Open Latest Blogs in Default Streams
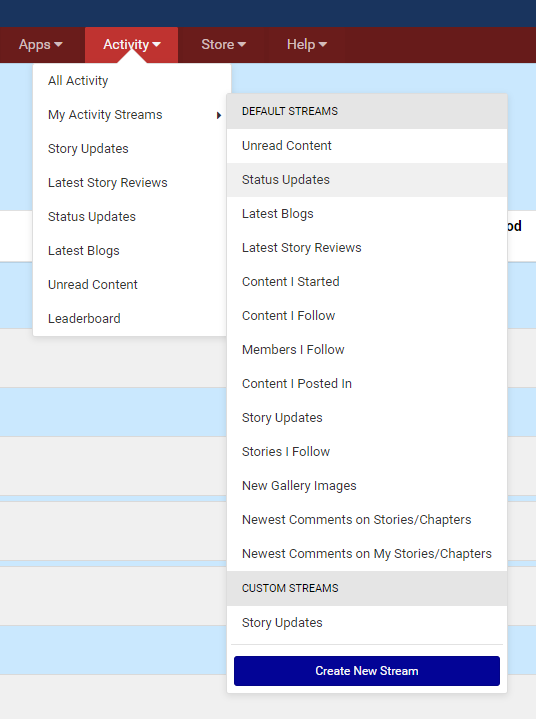Screen dimensions: 536x719 tap(367, 214)
